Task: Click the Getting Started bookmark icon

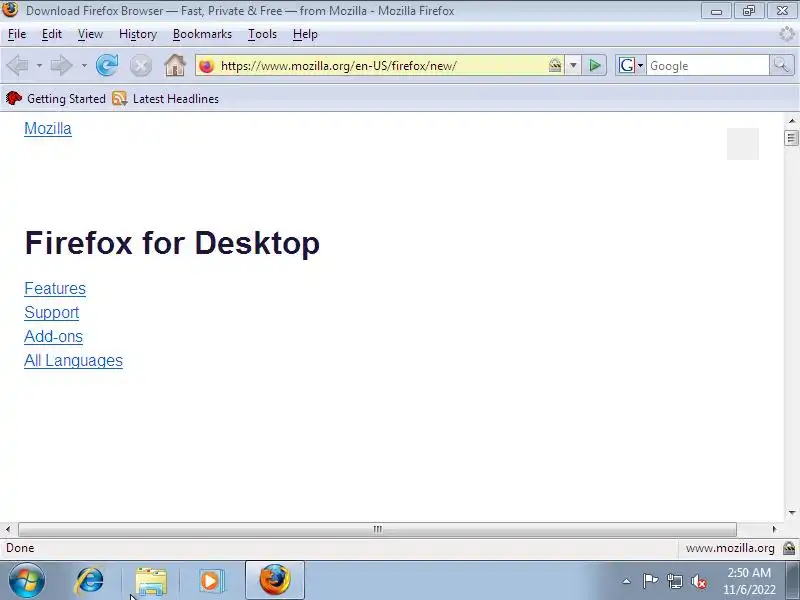Action: click(x=14, y=98)
